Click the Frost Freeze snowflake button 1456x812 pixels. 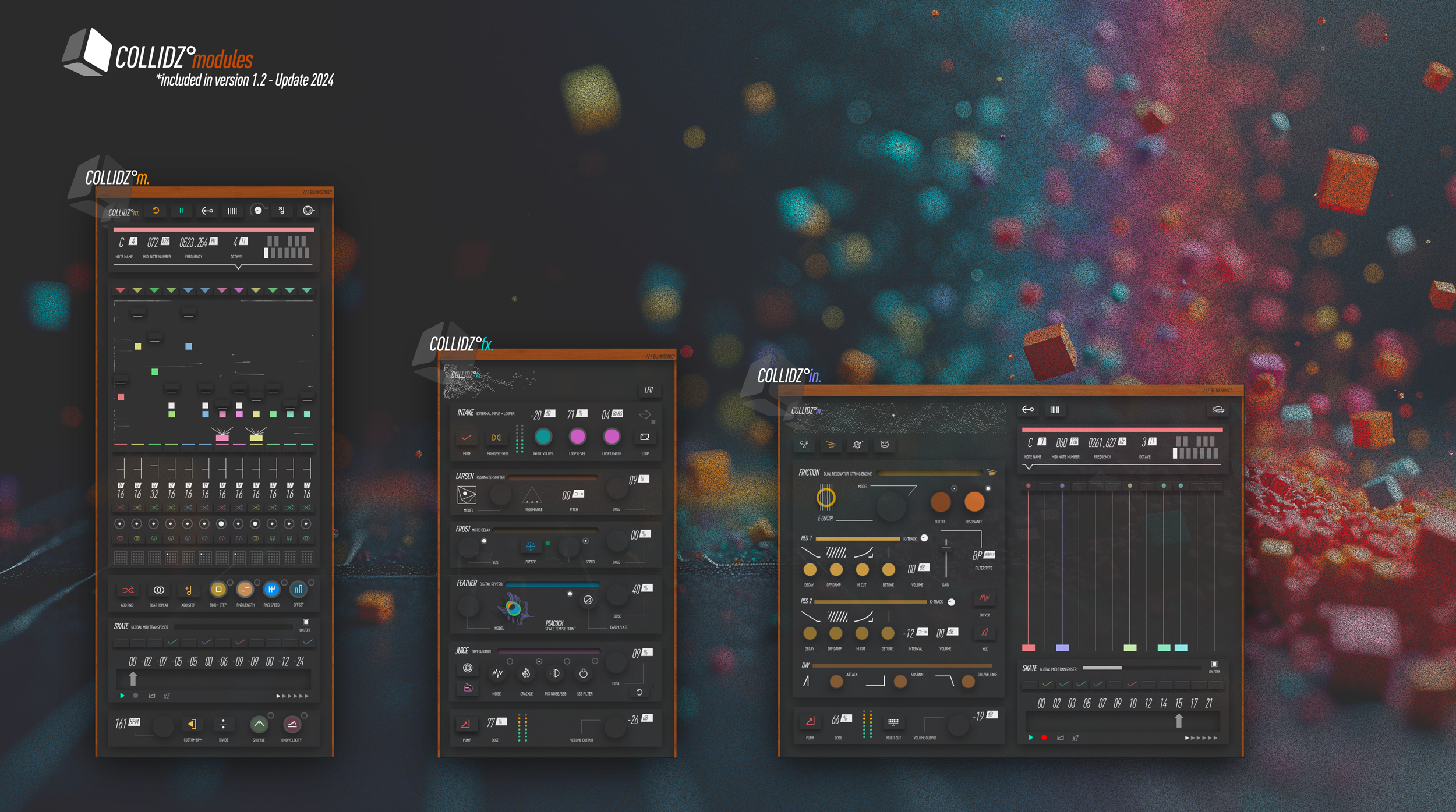coord(531,547)
